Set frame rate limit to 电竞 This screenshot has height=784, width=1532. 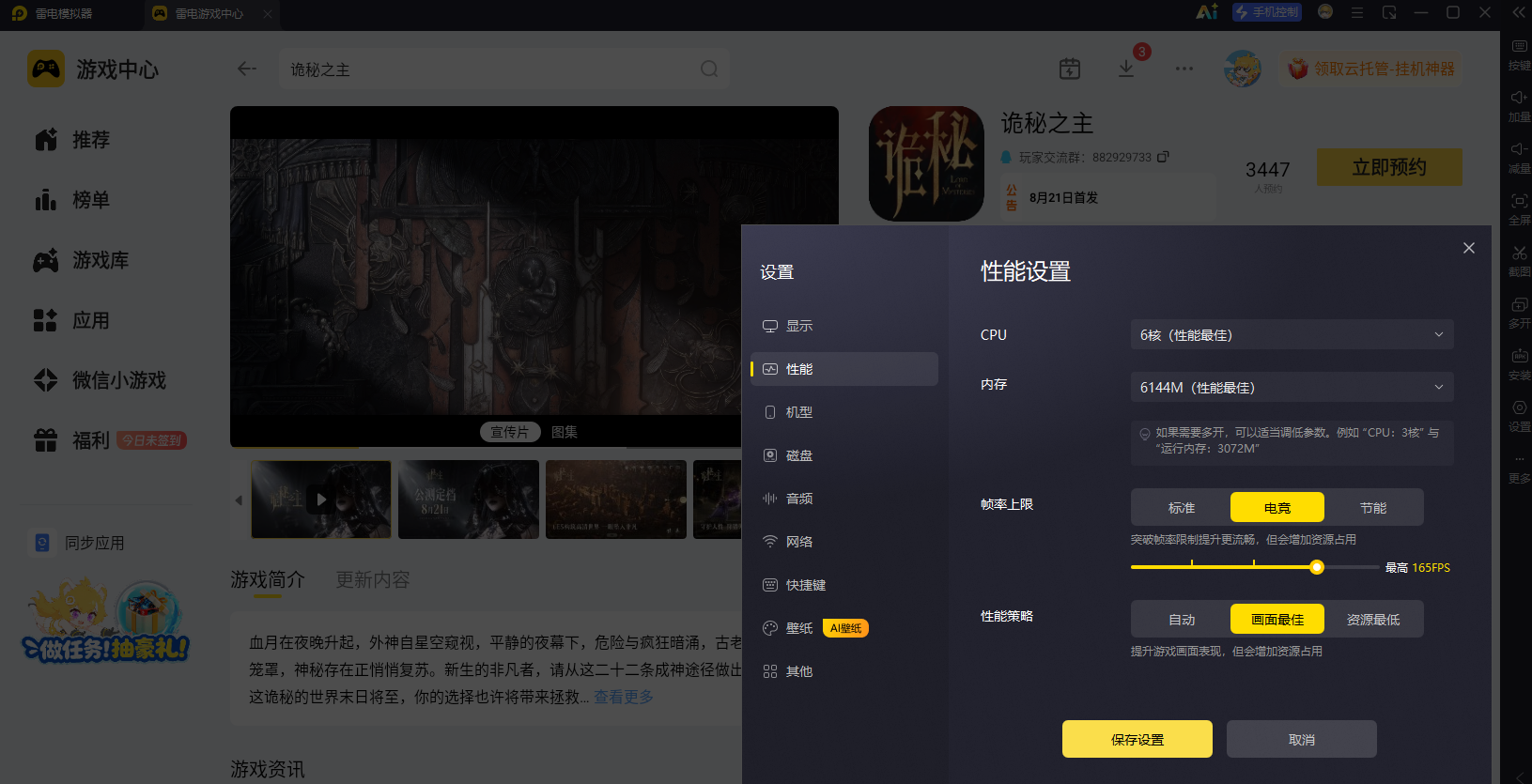(x=1277, y=508)
